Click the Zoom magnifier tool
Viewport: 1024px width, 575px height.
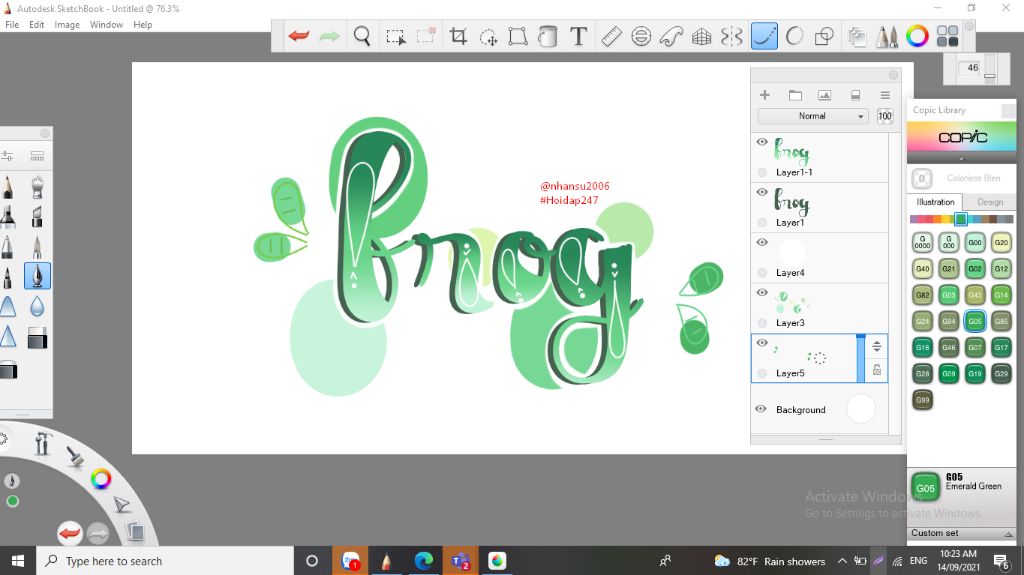pyautogui.click(x=362, y=37)
